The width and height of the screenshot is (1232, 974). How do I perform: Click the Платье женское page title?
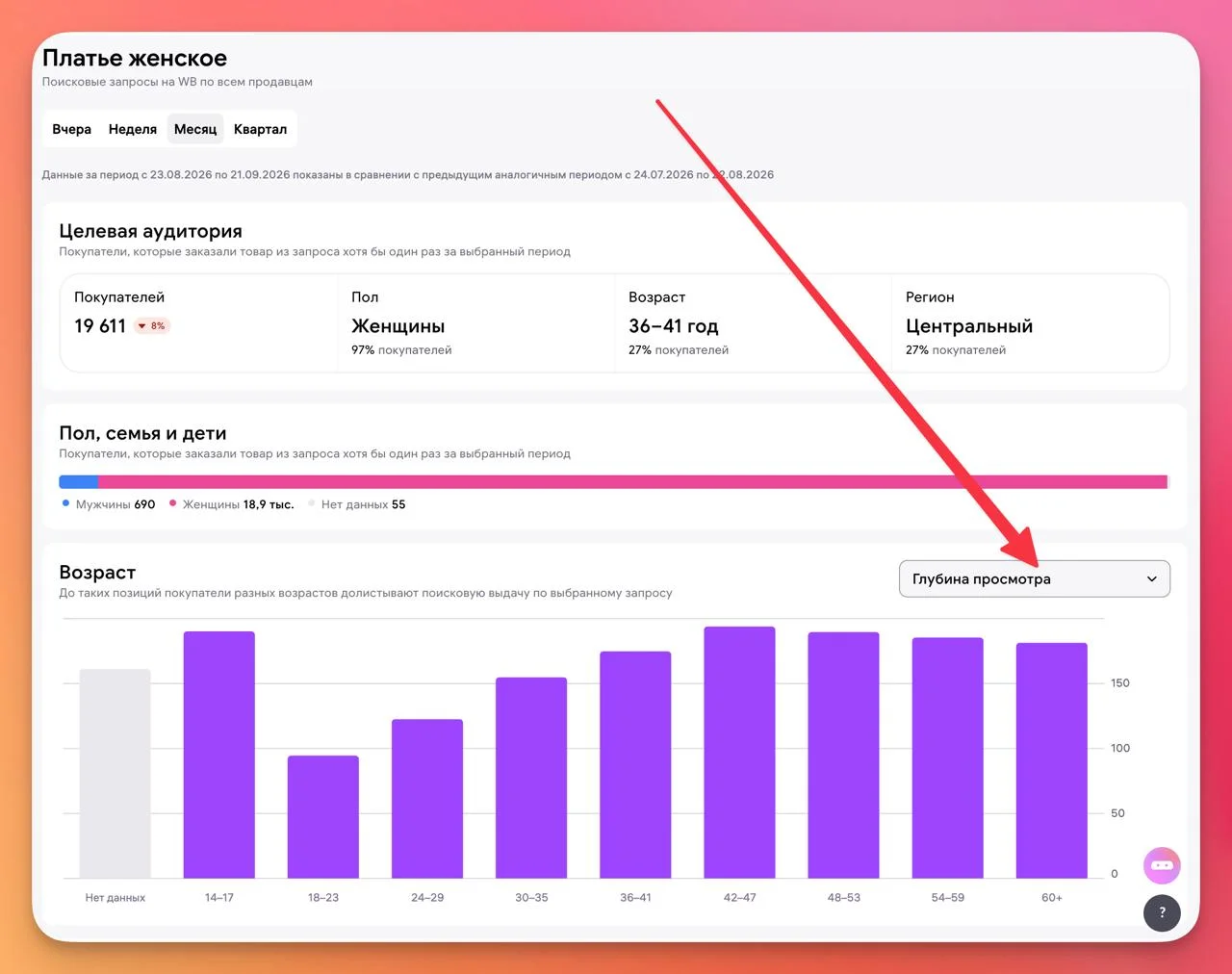coord(135,59)
